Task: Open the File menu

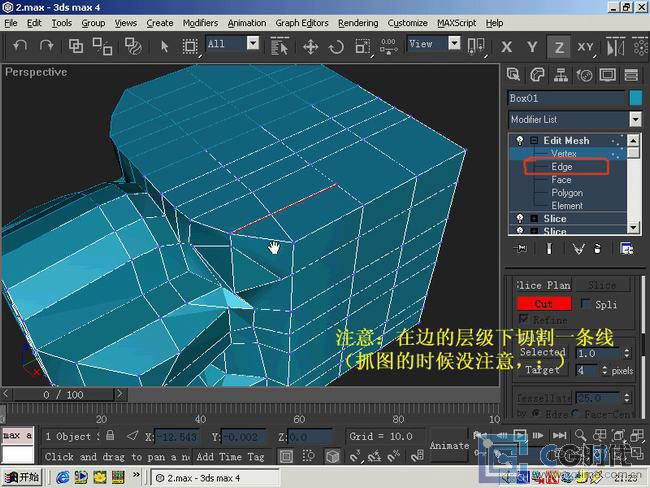Action: (x=11, y=23)
